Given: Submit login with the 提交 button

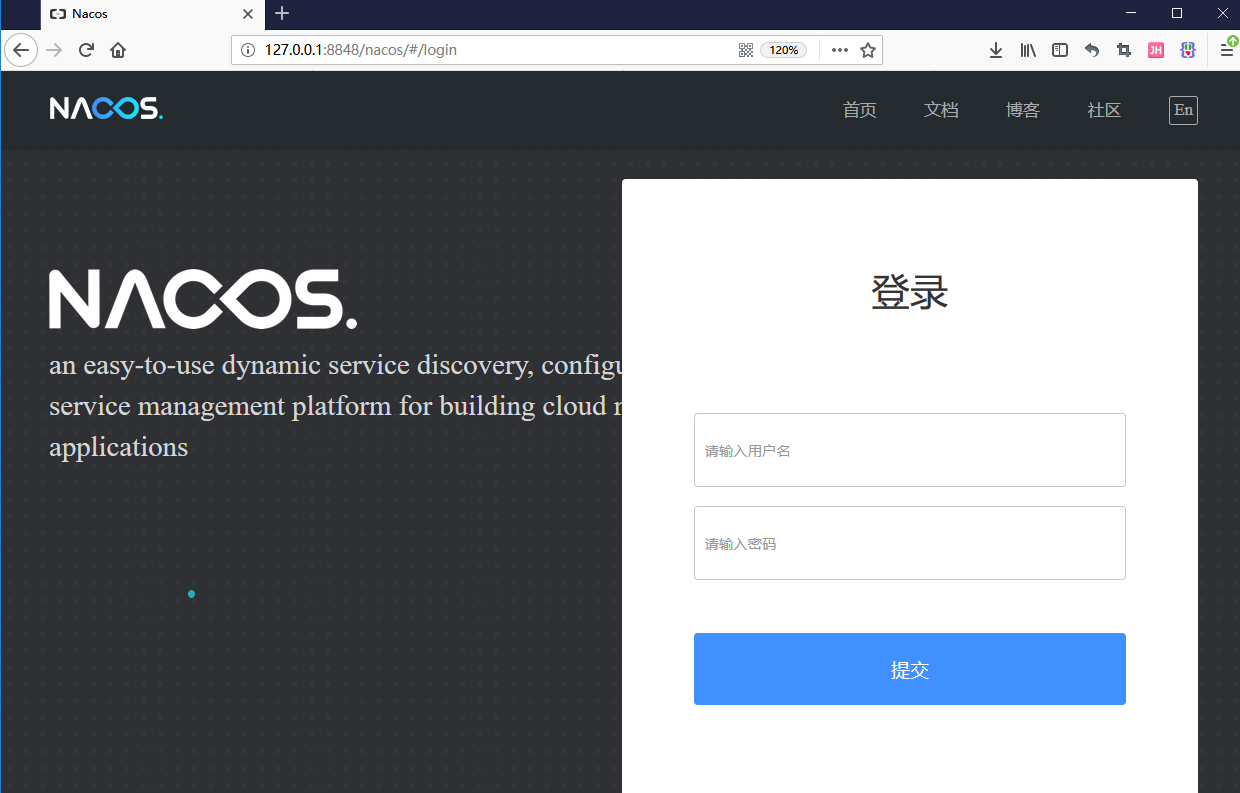Looking at the screenshot, I should pyautogui.click(x=910, y=669).
